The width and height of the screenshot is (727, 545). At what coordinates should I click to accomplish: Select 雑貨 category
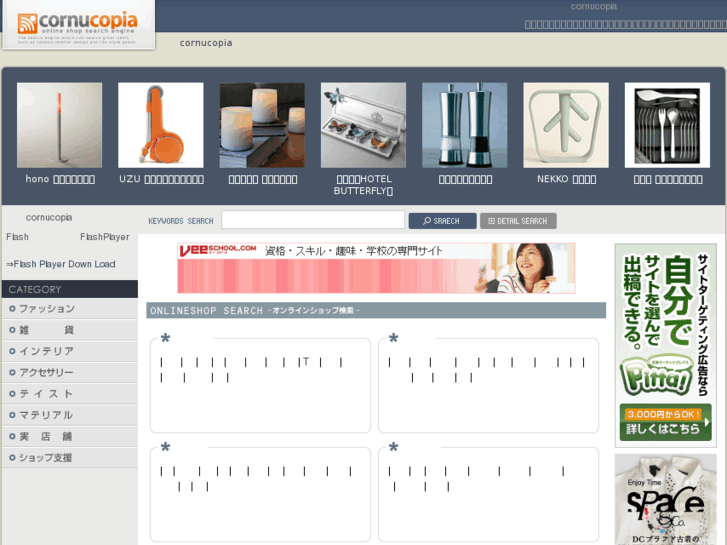click(70, 330)
